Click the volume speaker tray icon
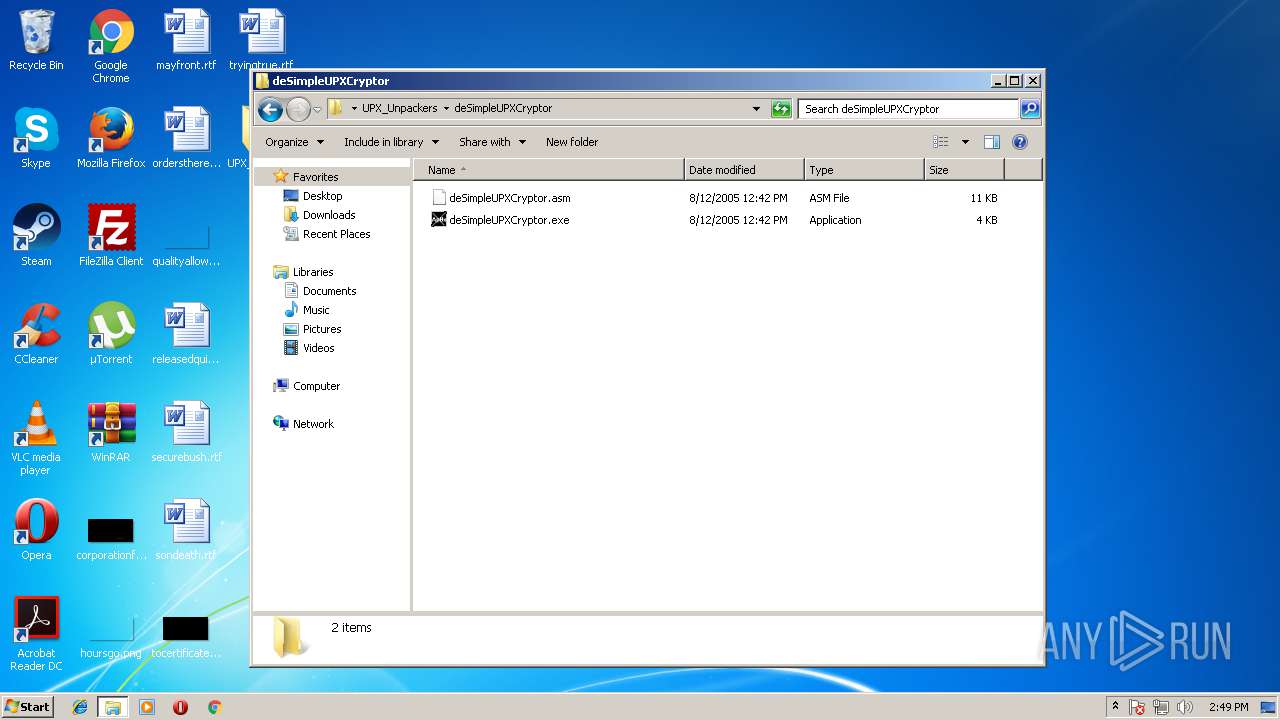The height and width of the screenshot is (720, 1280). [1185, 707]
